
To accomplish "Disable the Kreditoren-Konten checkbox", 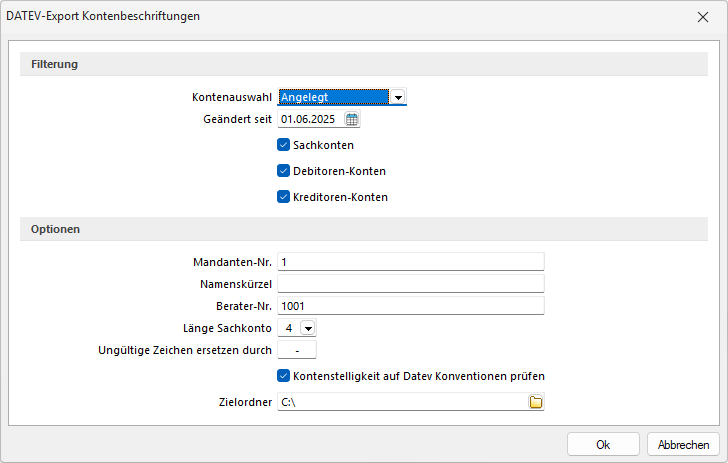I will (x=284, y=197).
